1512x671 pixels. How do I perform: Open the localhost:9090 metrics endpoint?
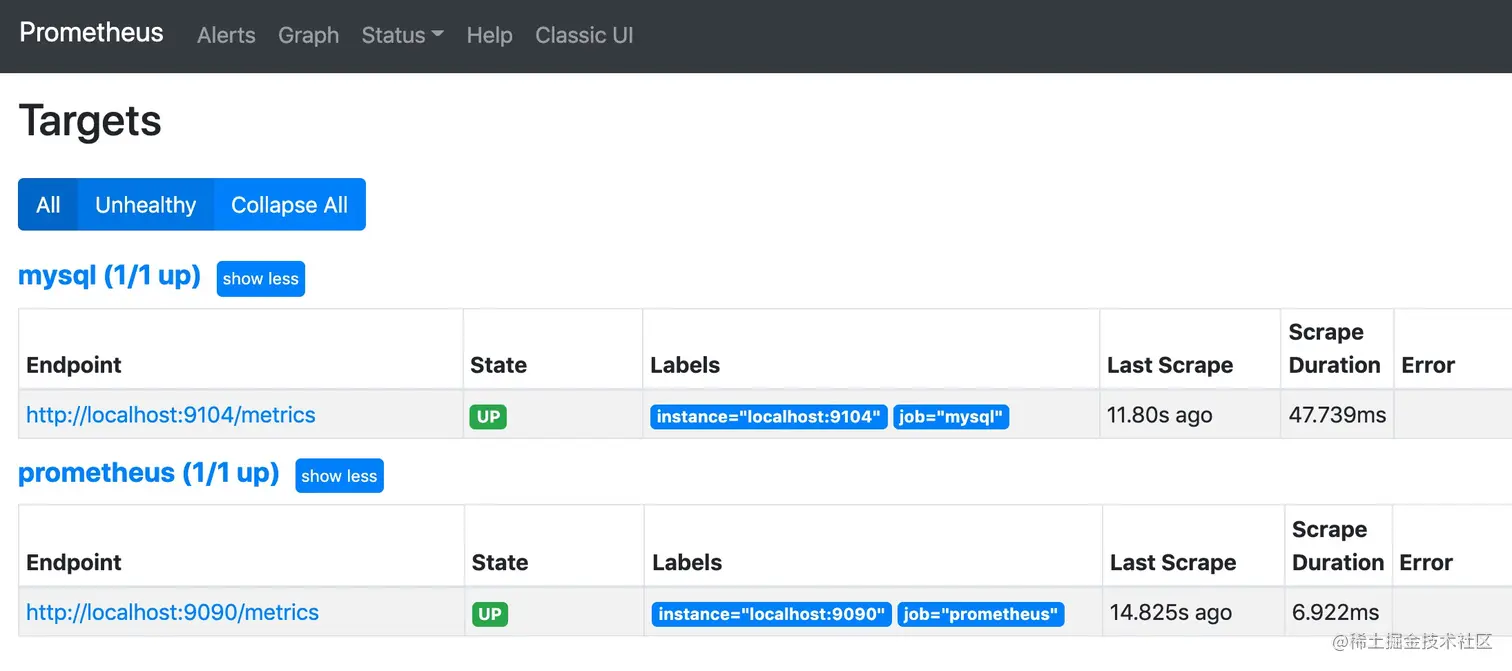click(x=172, y=612)
